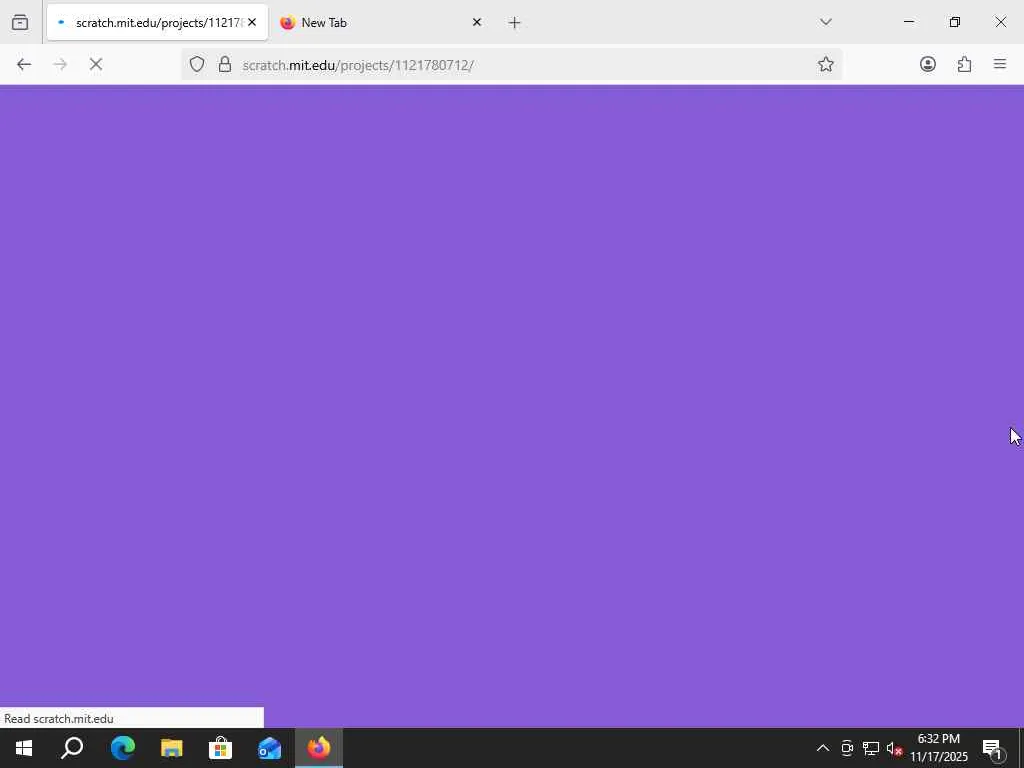The image size is (1024, 768).
Task: Open the network status tray icon
Action: [871, 748]
